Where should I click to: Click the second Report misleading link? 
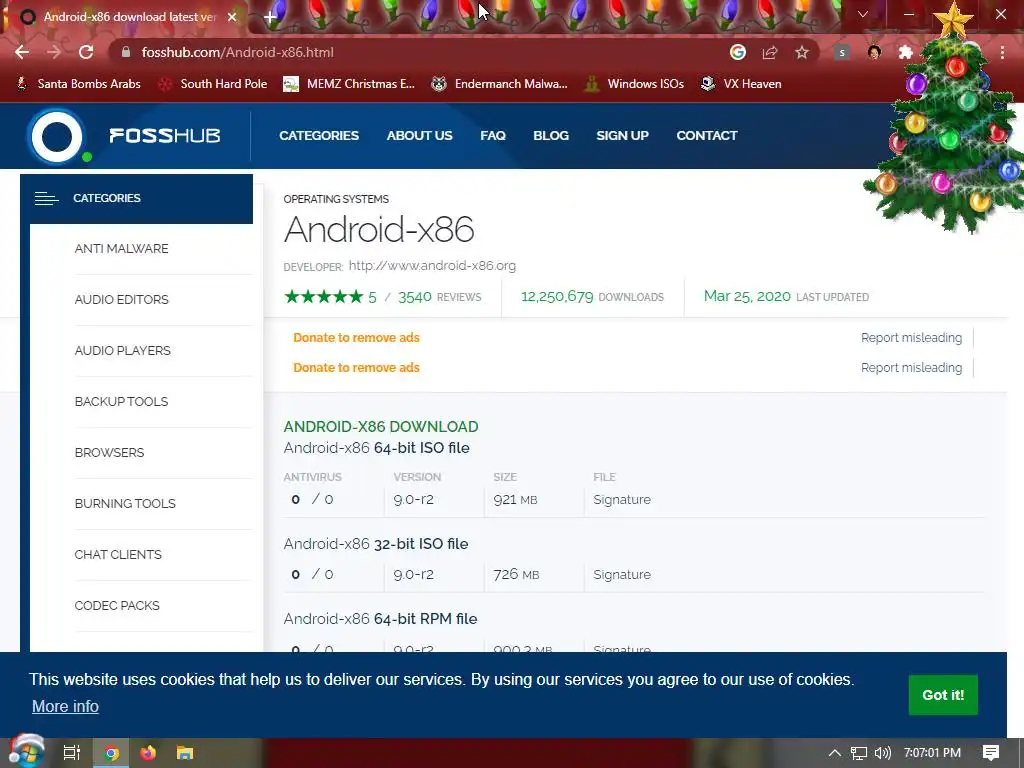coord(911,368)
